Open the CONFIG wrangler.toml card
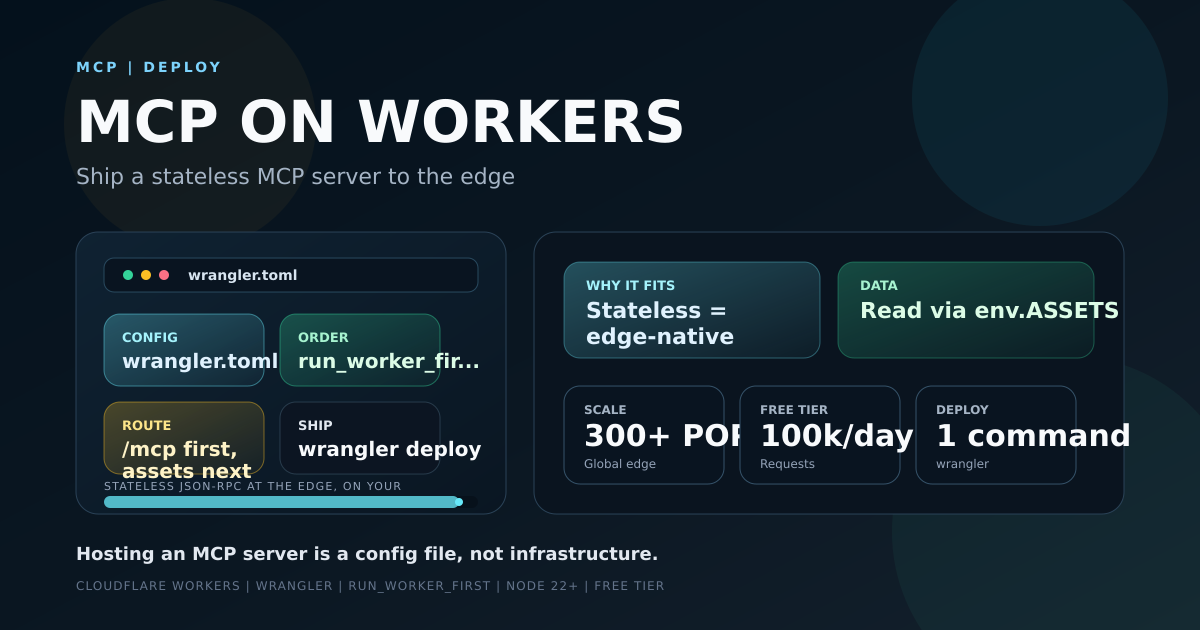The height and width of the screenshot is (630, 1200). [184, 350]
